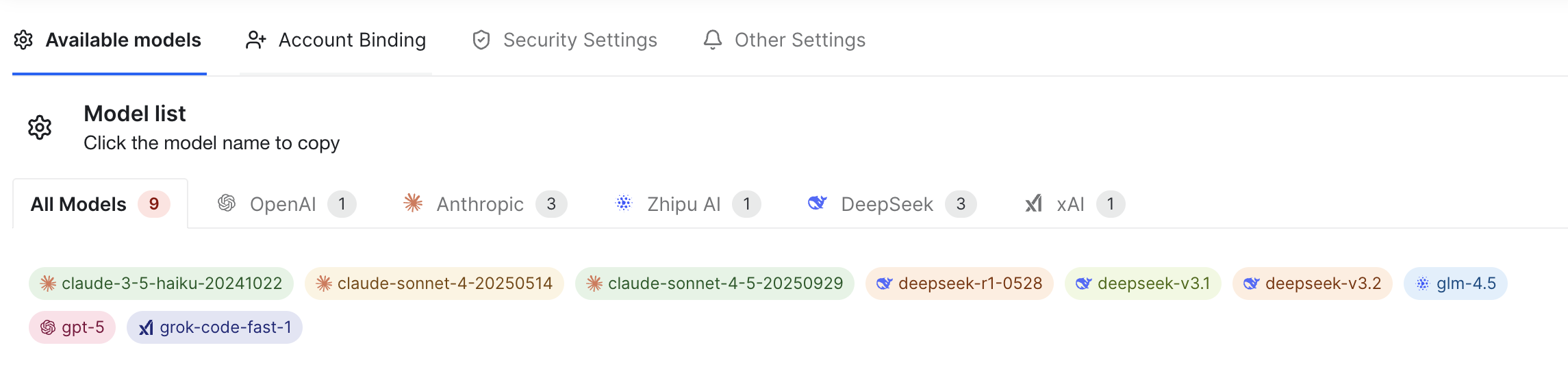This screenshot has width=1568, height=389.
Task: Copy the glm-4.5 model name
Action: (1455, 284)
